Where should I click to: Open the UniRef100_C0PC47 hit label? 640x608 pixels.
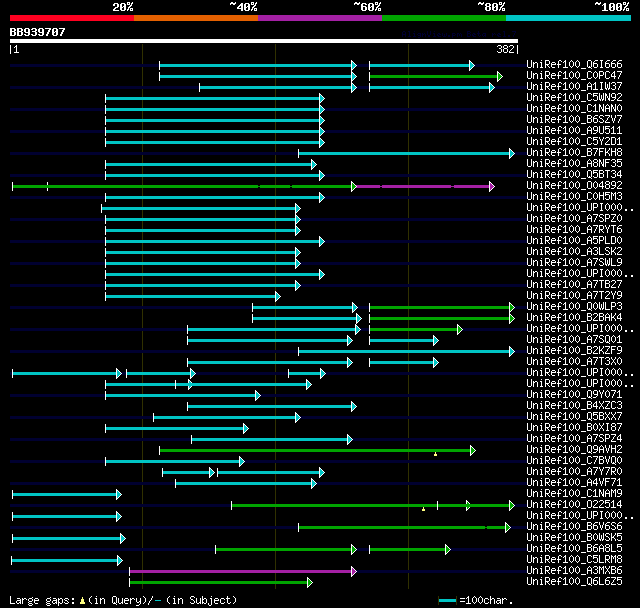tap(574, 75)
